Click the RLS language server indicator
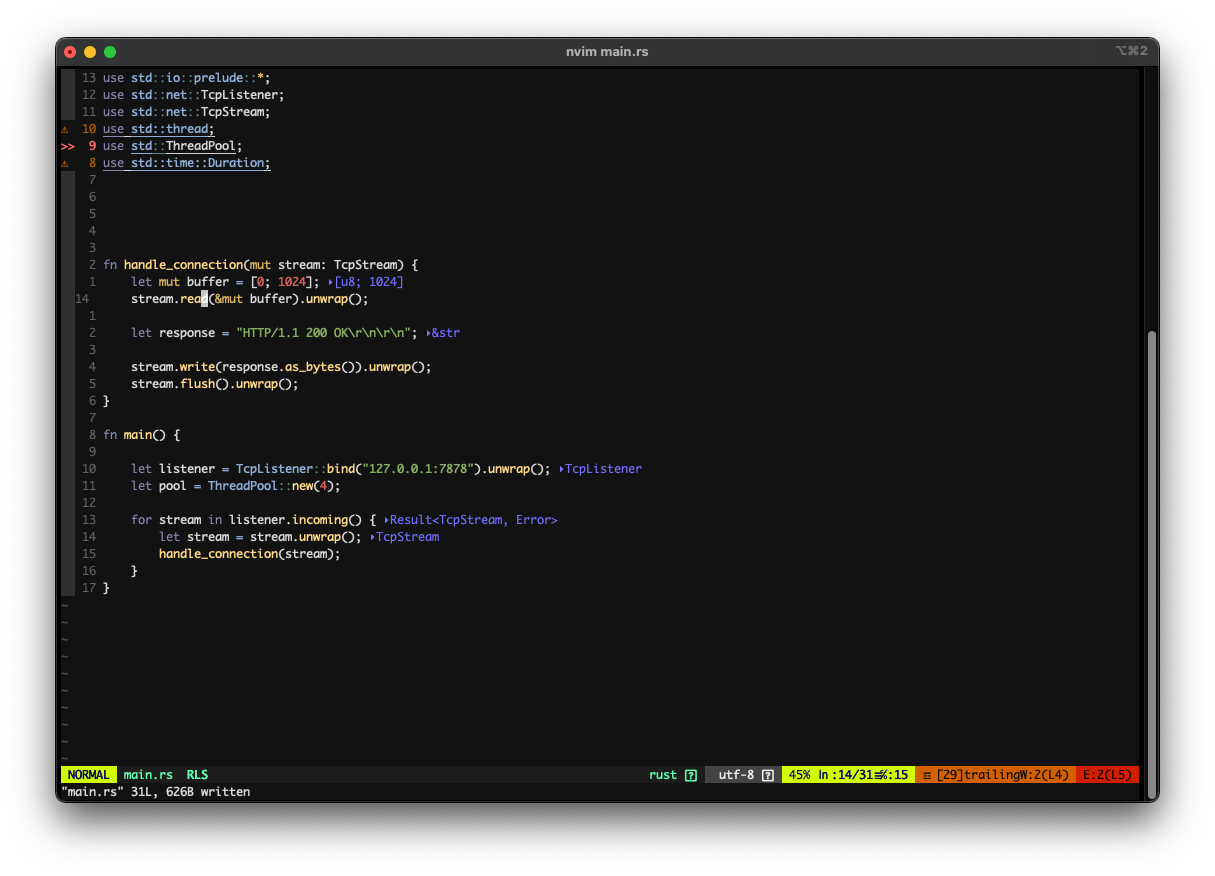Image resolution: width=1215 pixels, height=876 pixels. [x=197, y=775]
